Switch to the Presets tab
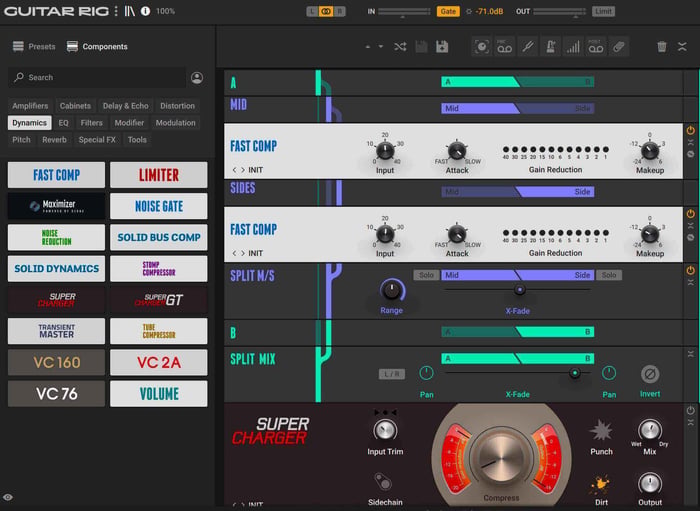This screenshot has width=700, height=511. [x=34, y=46]
